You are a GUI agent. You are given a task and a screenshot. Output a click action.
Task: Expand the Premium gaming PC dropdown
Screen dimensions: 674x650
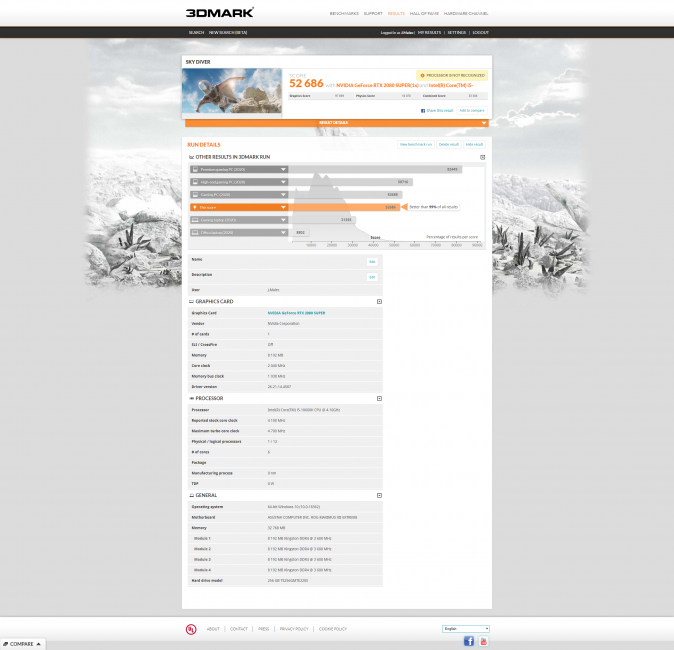click(283, 169)
